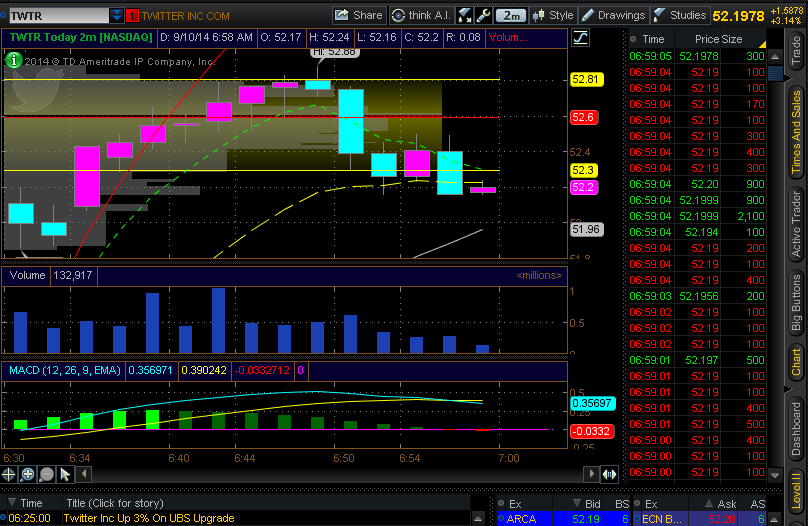Image resolution: width=808 pixels, height=526 pixels.
Task: Select the crosshair pan tool below chart
Action: (x=8, y=474)
